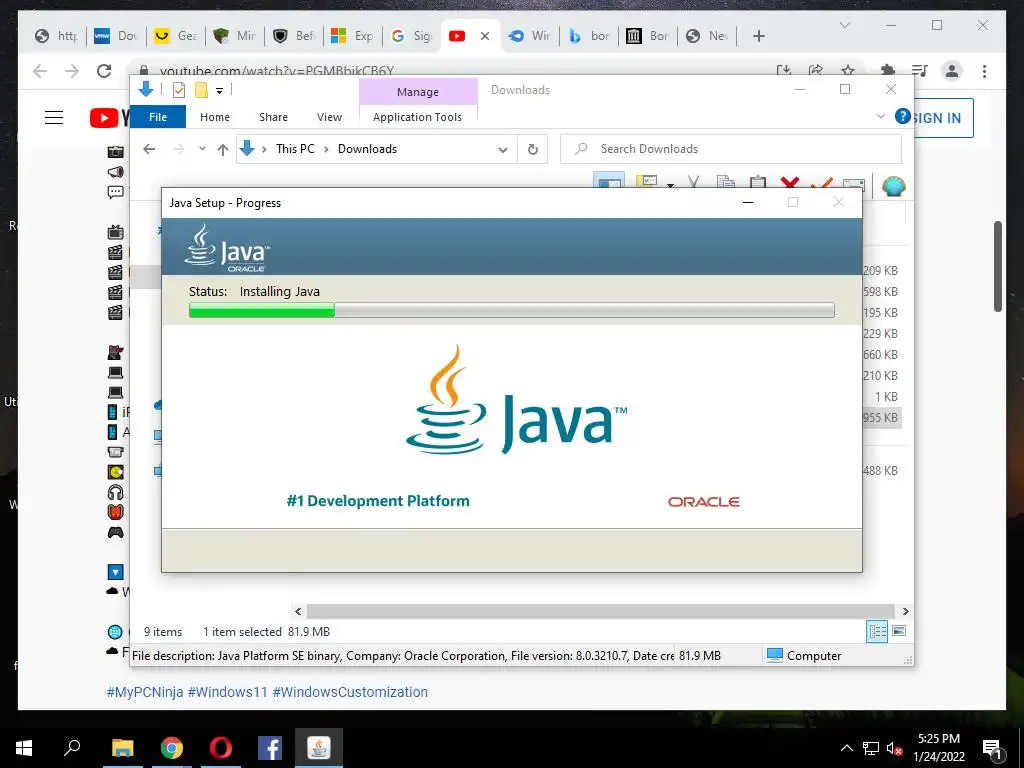This screenshot has height=768, width=1024.
Task: Open the #WindowsCustomization hashtag link
Action: click(x=350, y=692)
